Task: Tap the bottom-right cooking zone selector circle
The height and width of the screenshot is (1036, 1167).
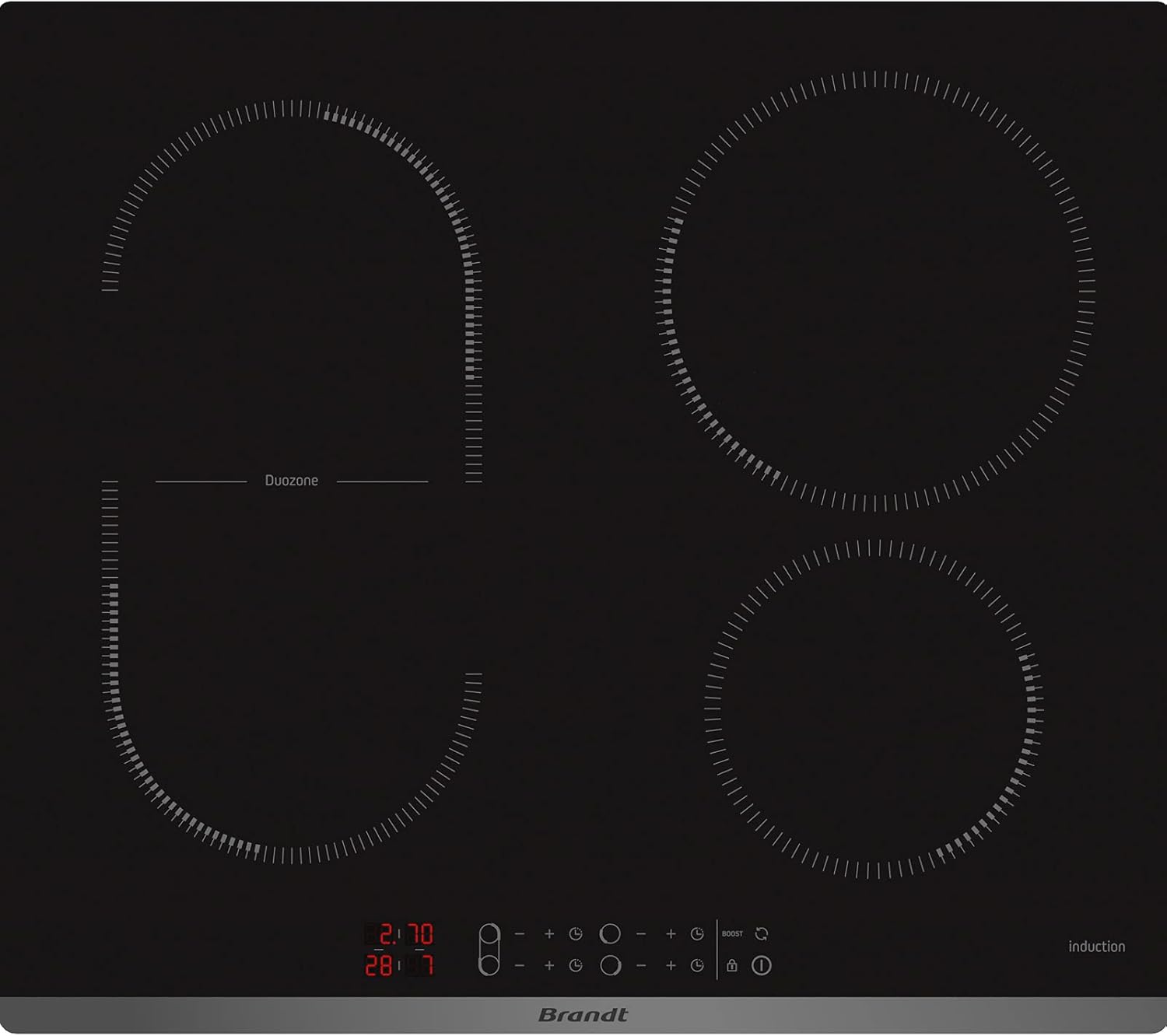Action: click(609, 965)
